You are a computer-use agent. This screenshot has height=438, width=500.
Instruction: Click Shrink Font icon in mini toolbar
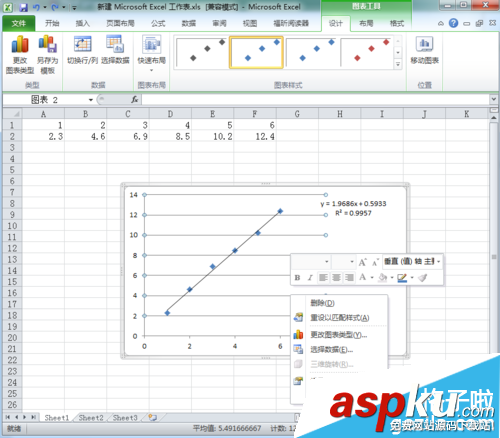coord(375,262)
